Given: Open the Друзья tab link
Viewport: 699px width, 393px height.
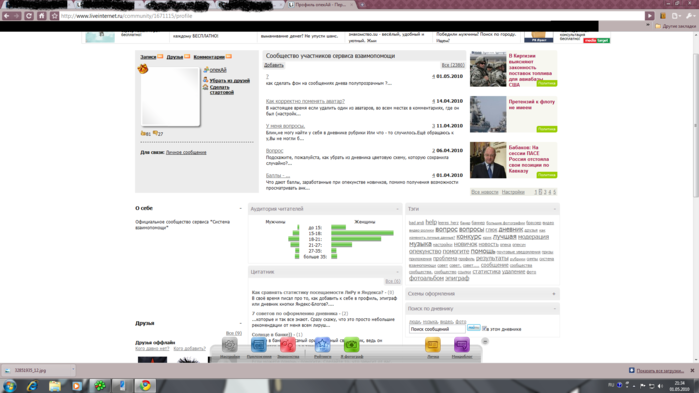Looking at the screenshot, I should (175, 57).
